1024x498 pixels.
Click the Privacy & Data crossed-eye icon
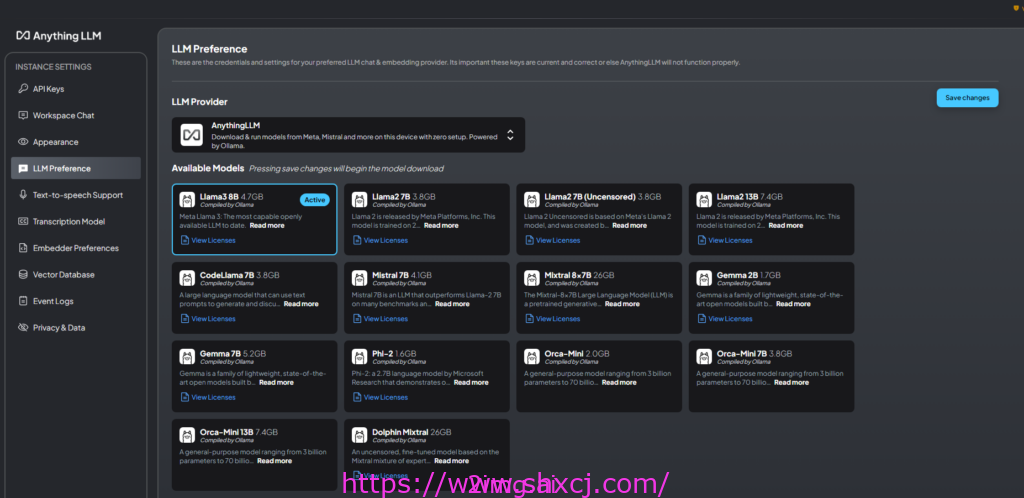[x=23, y=328]
